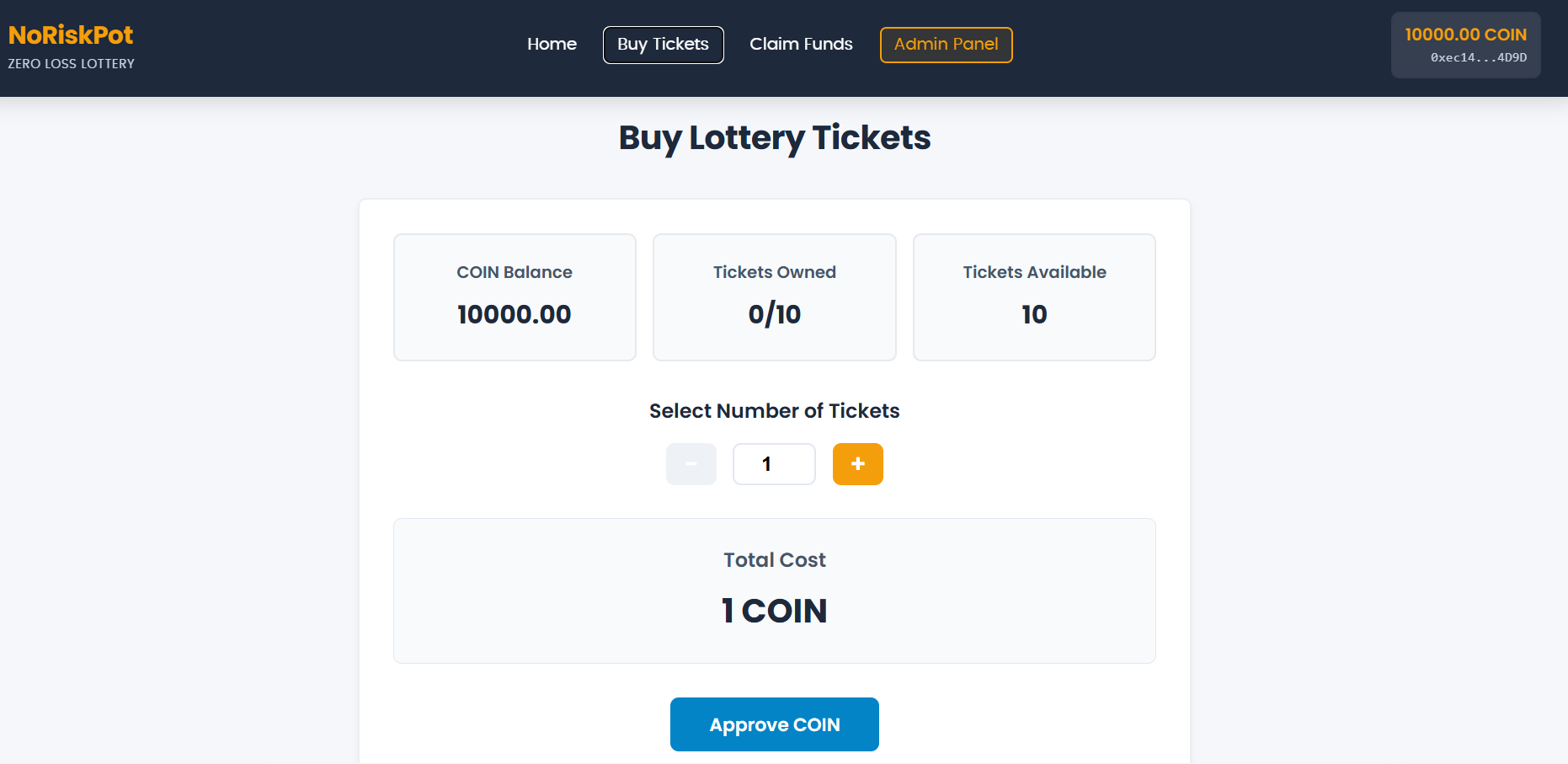Click the 1 COIN total amount
The height and width of the screenshot is (764, 1568).
774,611
